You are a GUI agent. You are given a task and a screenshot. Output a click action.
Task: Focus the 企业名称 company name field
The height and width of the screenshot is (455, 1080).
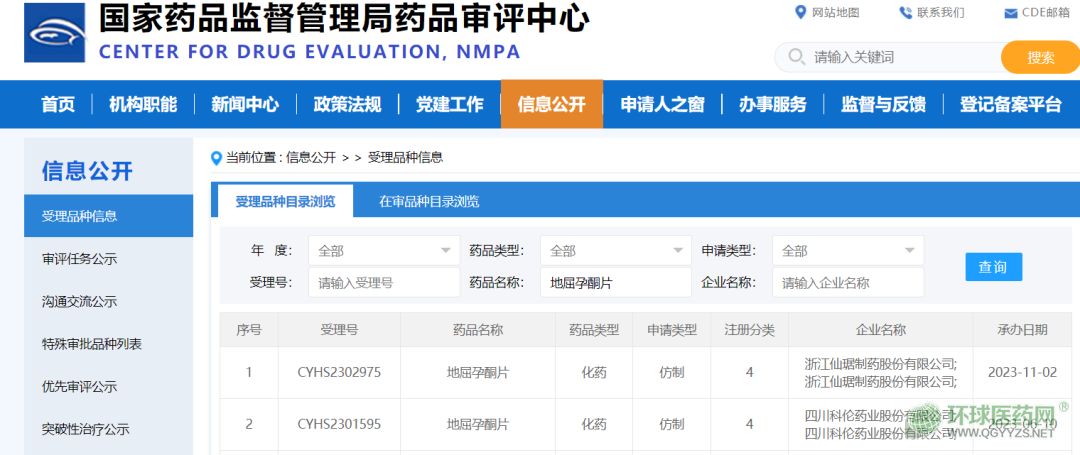click(x=847, y=283)
